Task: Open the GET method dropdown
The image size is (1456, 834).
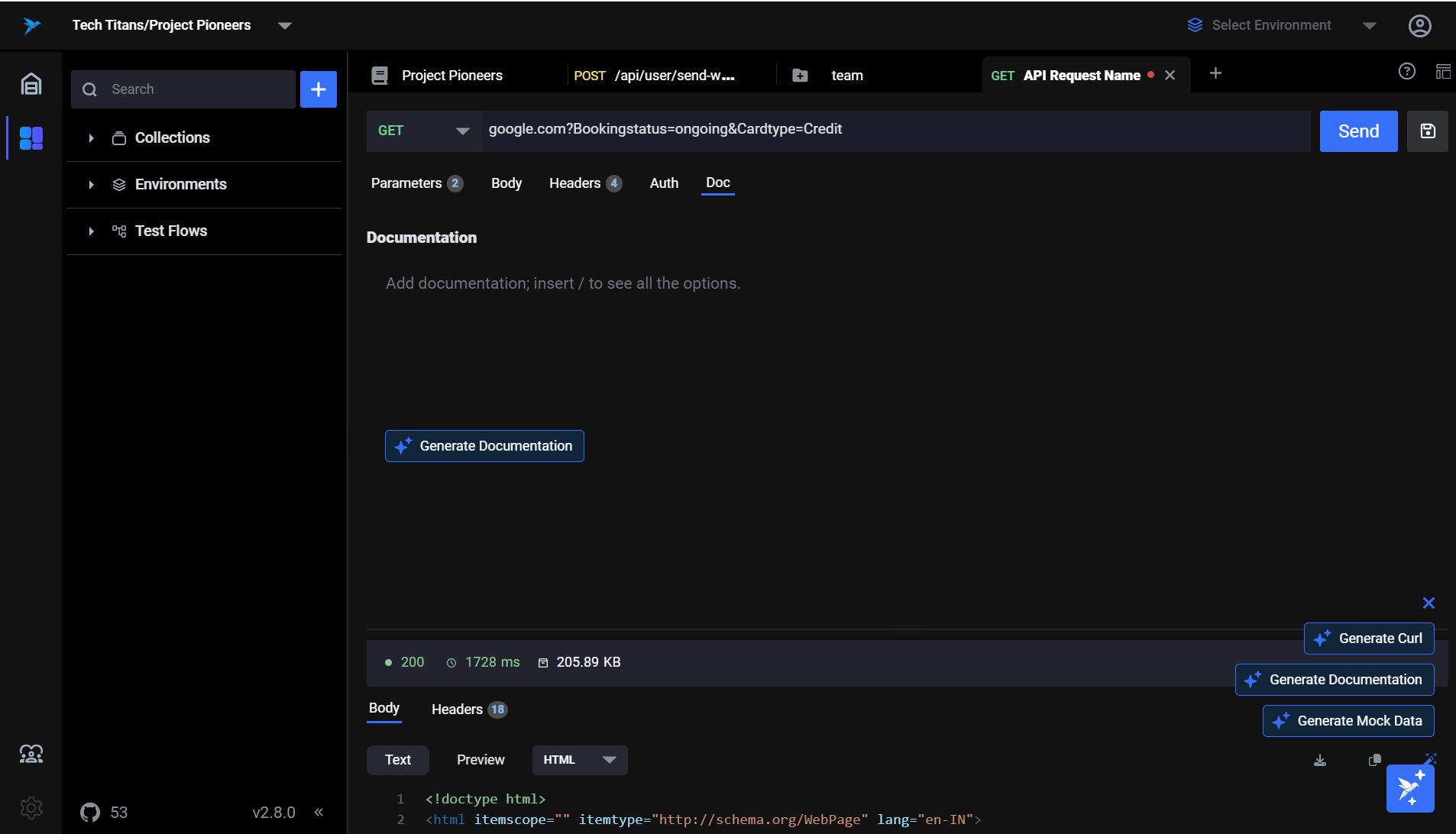Action: (424, 131)
